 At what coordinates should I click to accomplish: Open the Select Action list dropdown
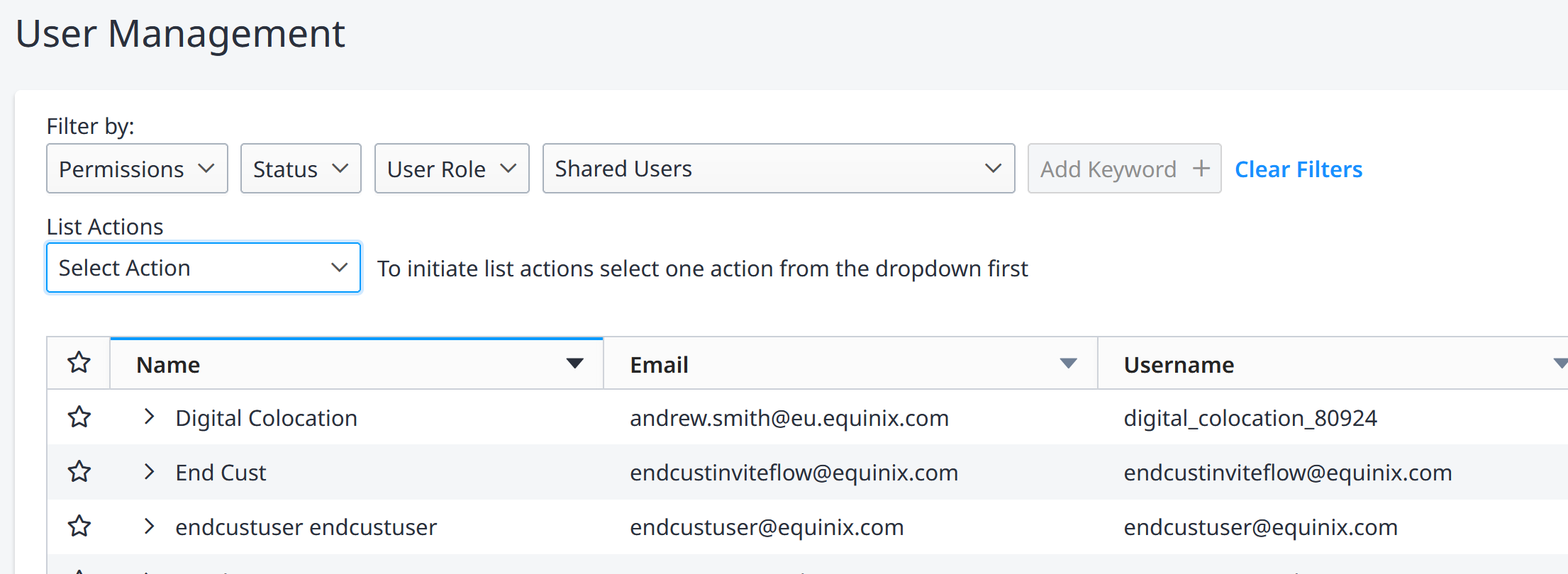pyautogui.click(x=204, y=268)
